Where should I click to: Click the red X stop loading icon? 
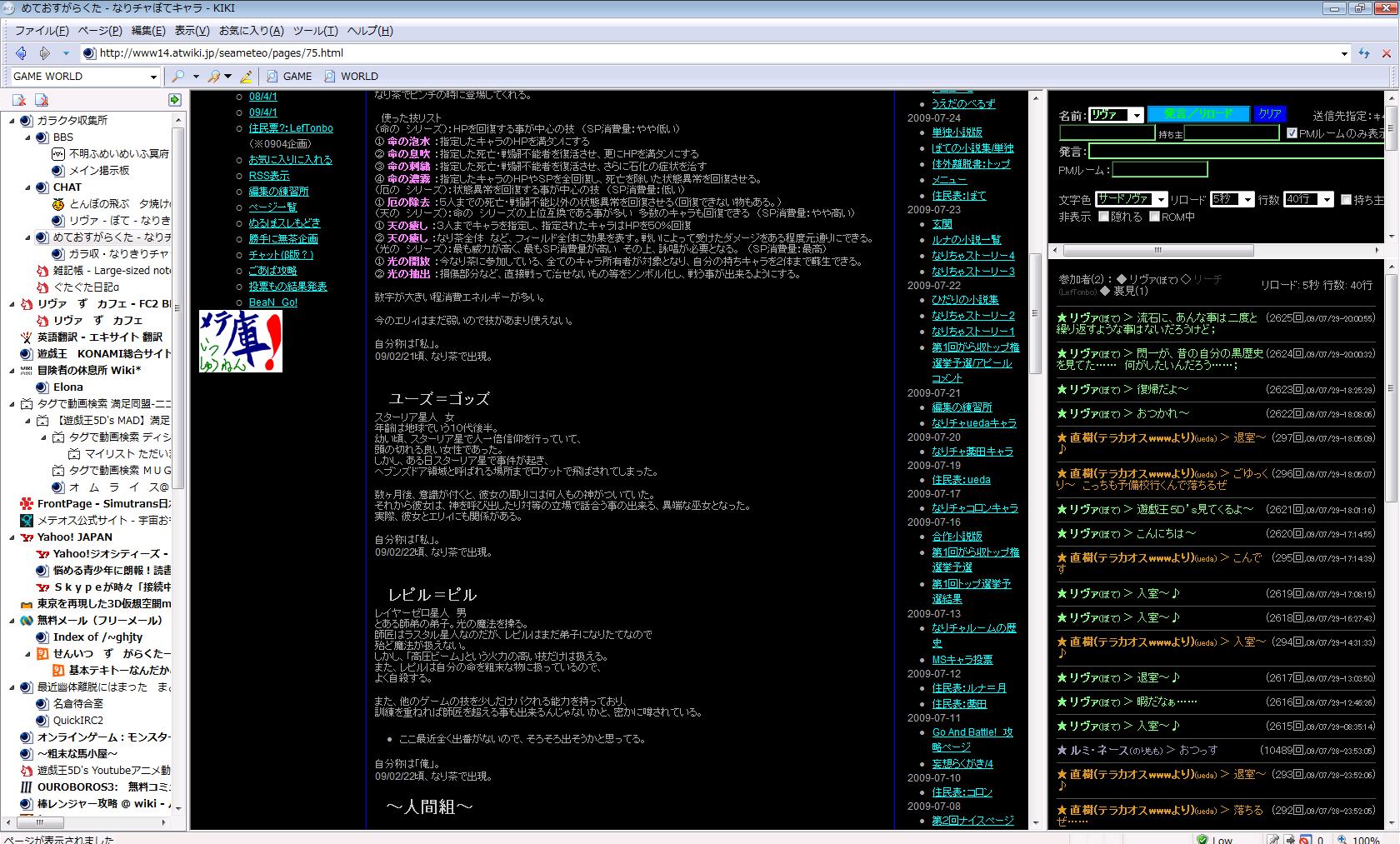pos(1387,53)
